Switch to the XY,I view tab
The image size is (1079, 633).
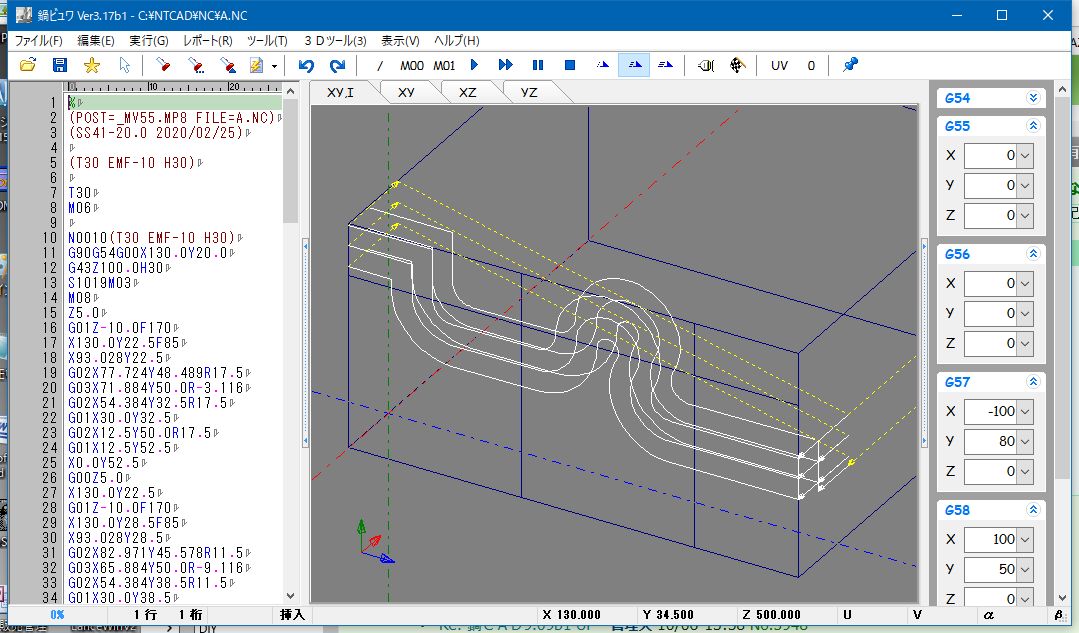point(340,92)
